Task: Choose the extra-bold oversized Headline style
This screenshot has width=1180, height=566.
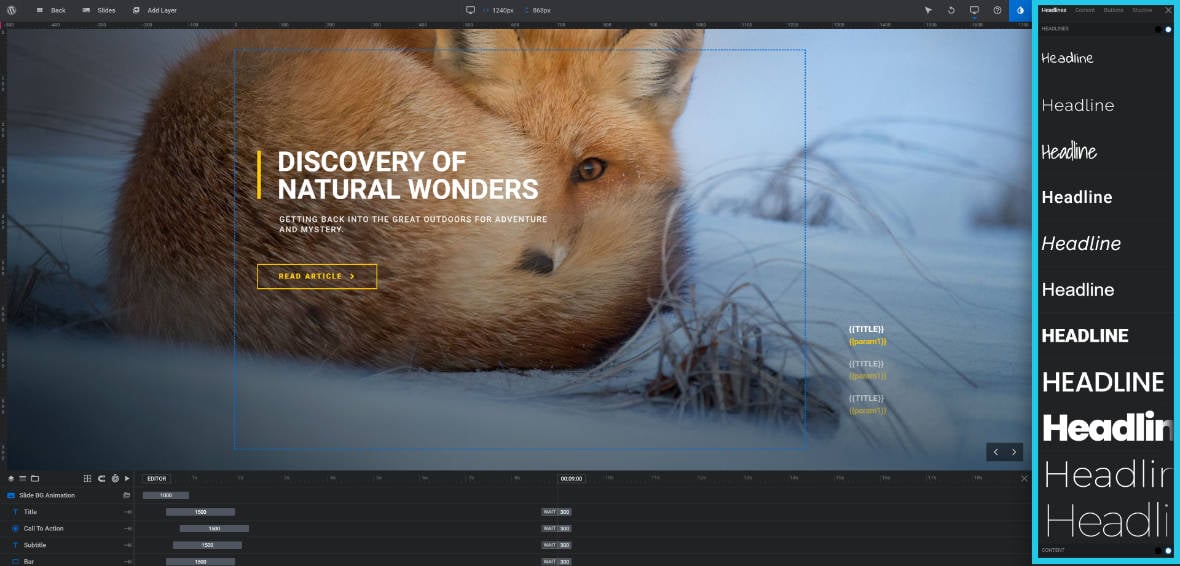Action: click(x=1107, y=427)
